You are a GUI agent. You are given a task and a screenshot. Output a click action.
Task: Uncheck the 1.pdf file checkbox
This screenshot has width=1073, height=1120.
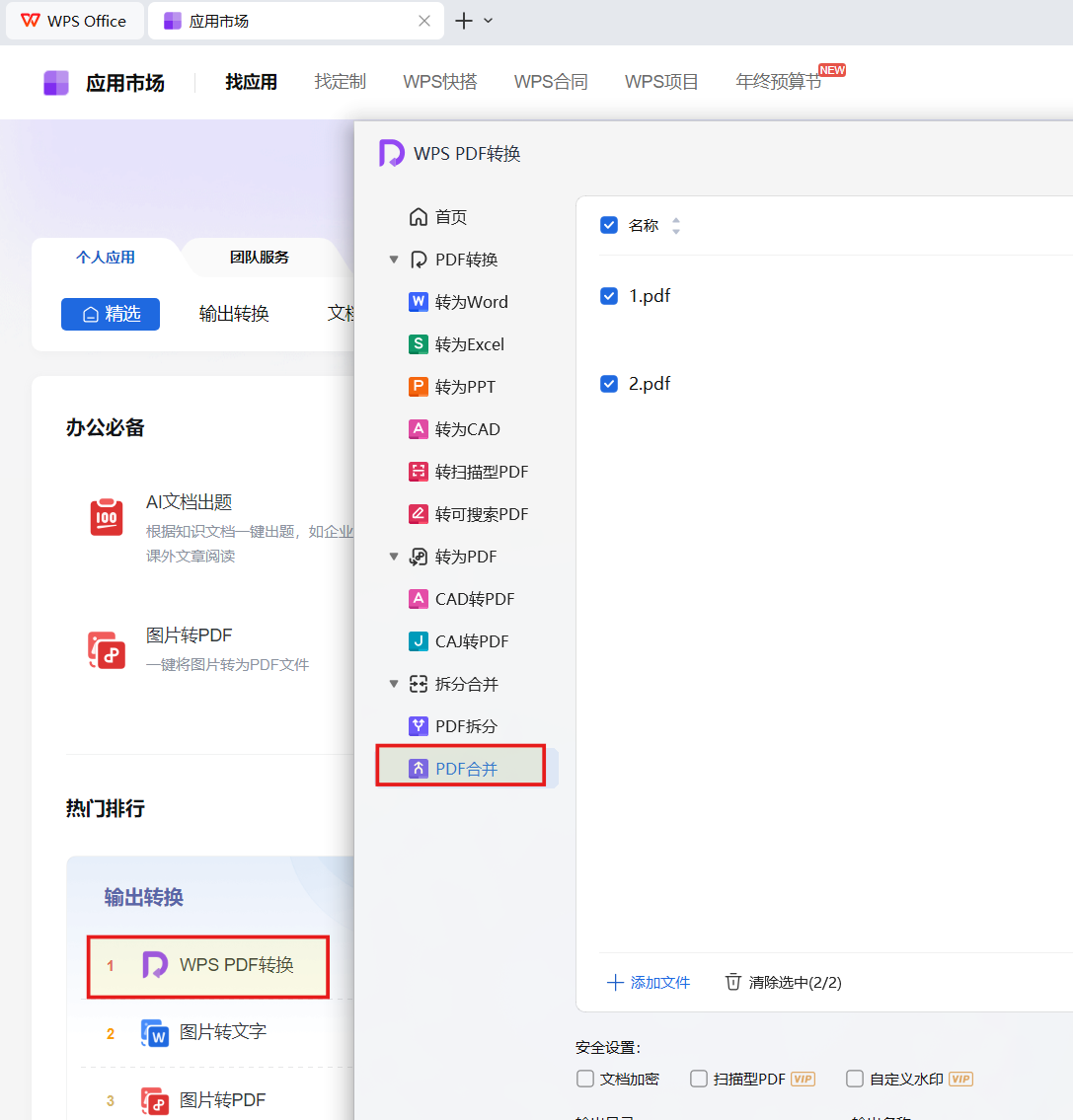(609, 296)
